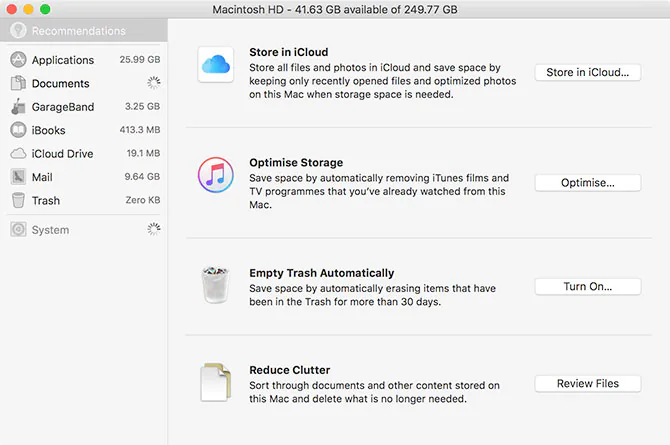Click the Macintosh HD window title

335,9
